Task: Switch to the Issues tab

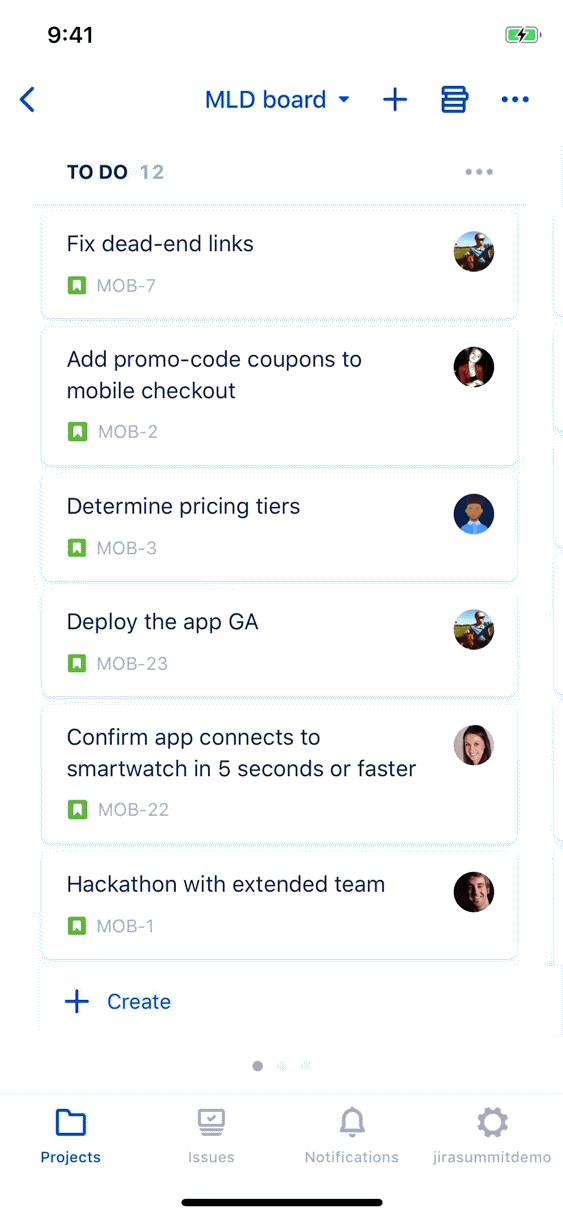Action: coord(211,1137)
